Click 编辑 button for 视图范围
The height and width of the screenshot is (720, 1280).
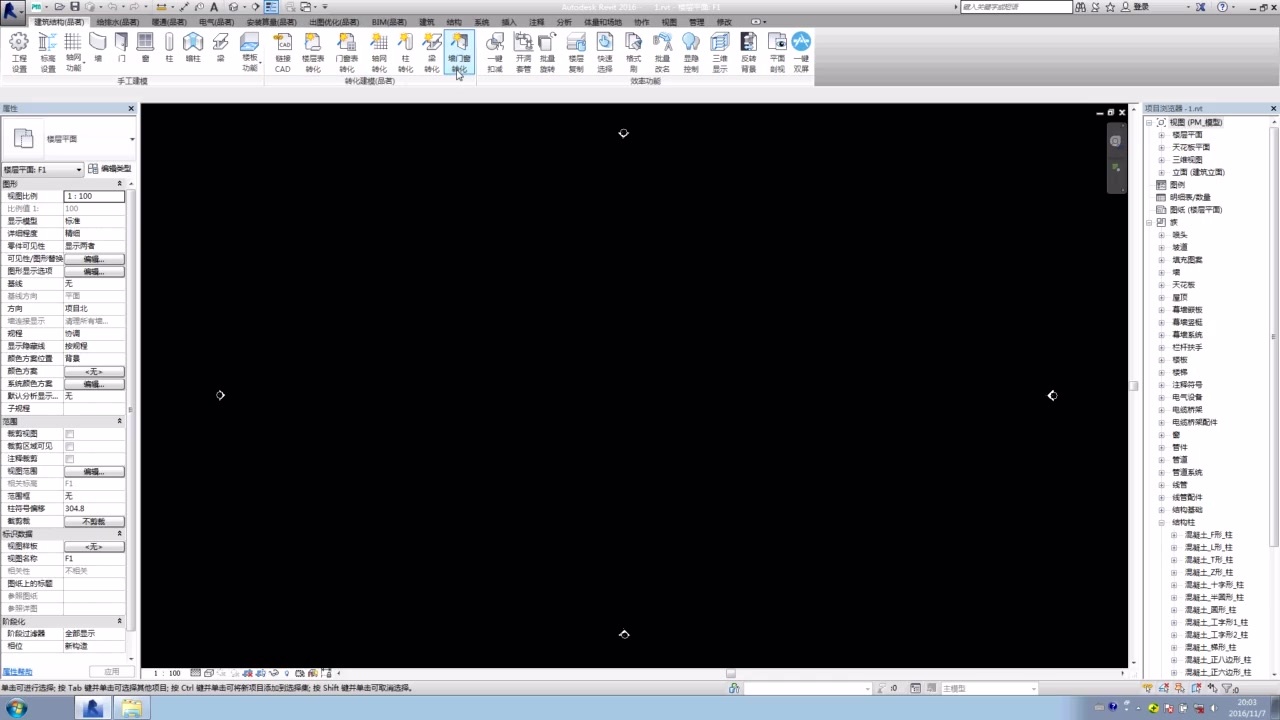point(94,471)
